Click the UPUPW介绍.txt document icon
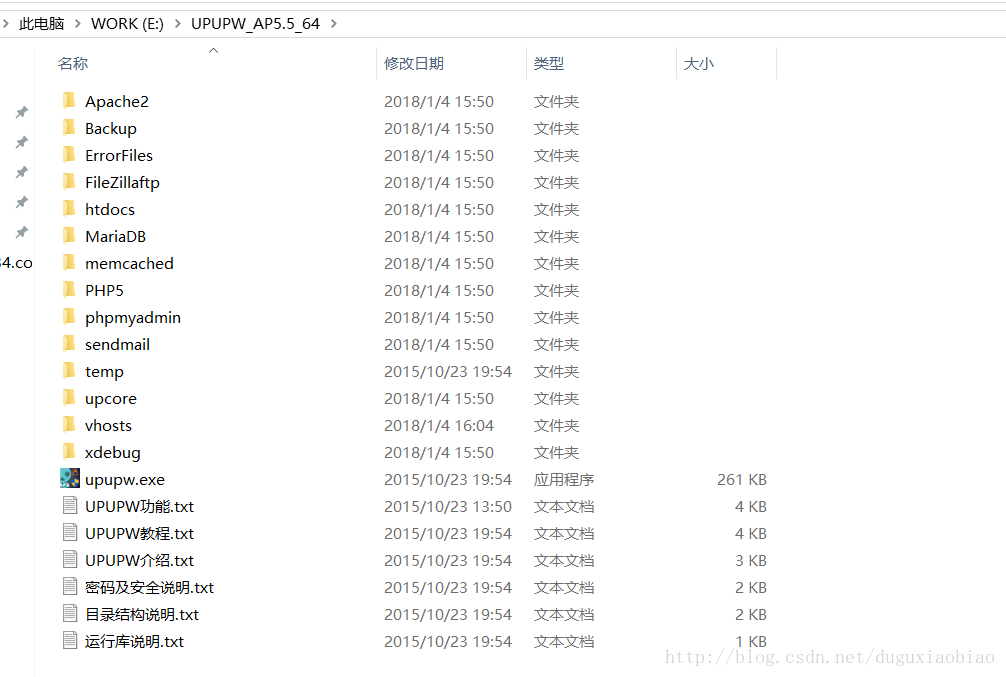 [70, 560]
